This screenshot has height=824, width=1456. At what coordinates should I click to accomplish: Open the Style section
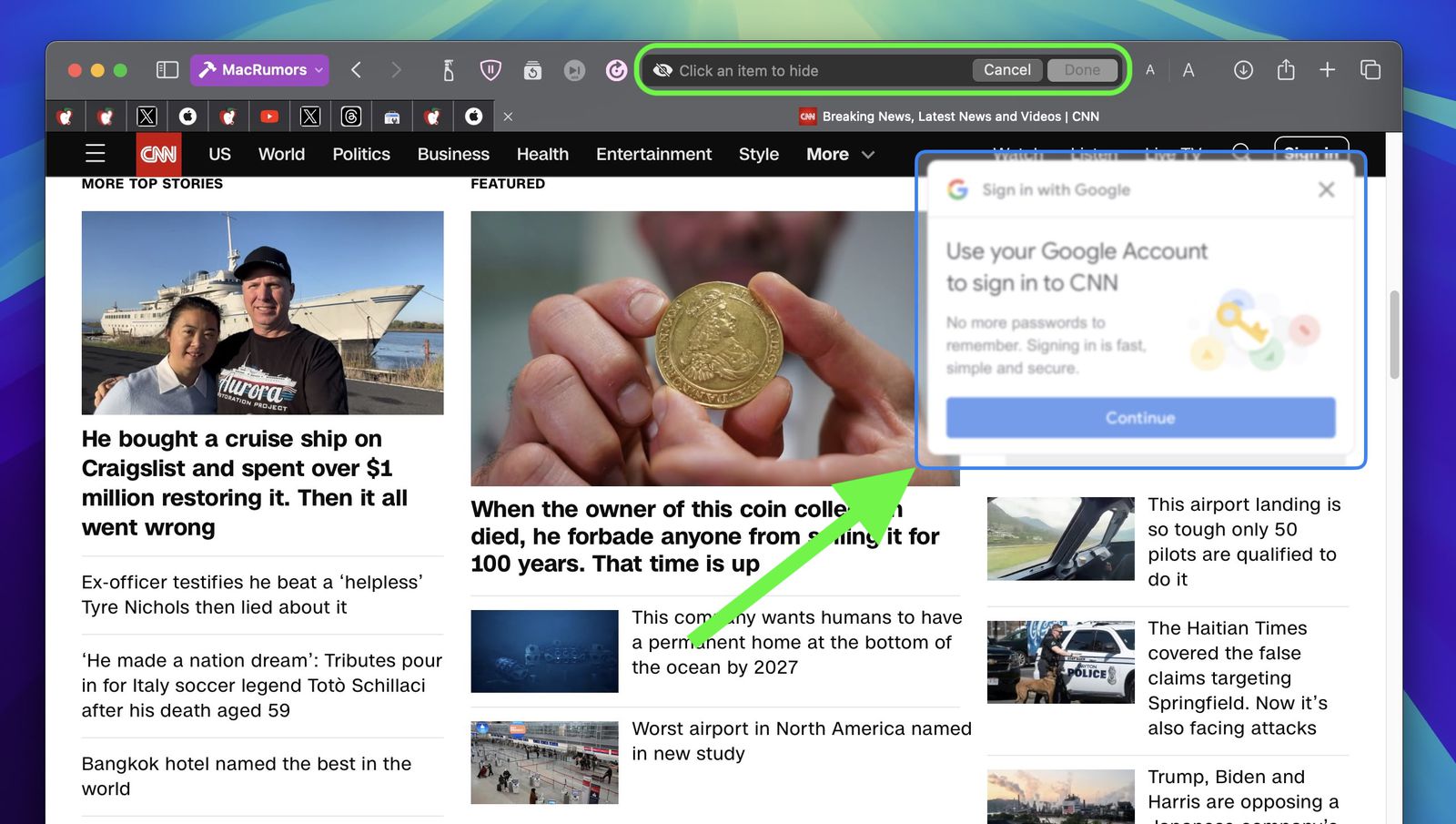pos(759,154)
